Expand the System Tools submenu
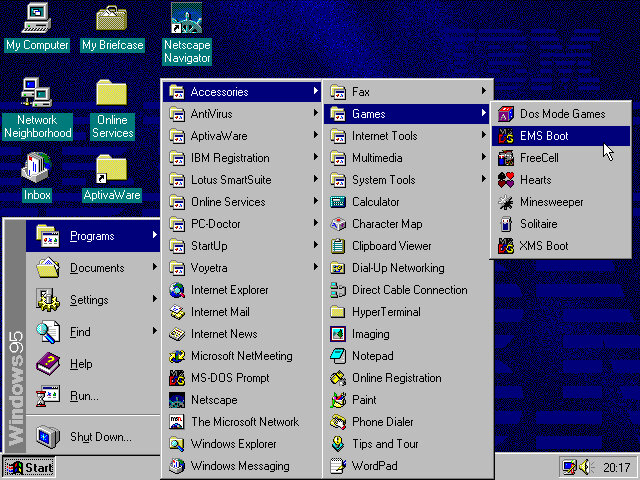 (x=383, y=180)
